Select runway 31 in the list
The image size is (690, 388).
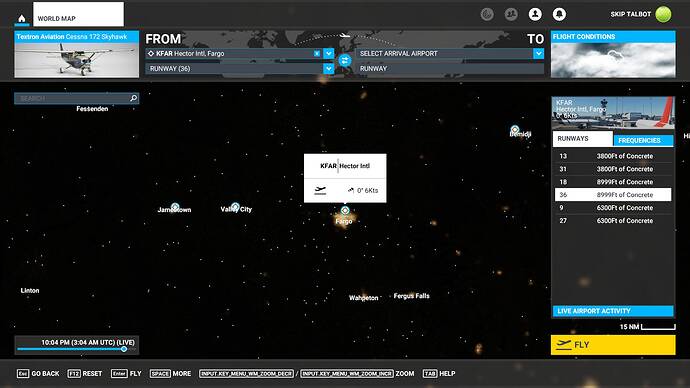click(613, 169)
